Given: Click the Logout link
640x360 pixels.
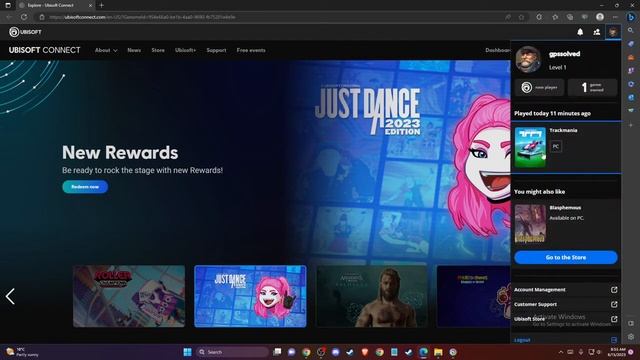Looking at the screenshot, I should point(522,340).
